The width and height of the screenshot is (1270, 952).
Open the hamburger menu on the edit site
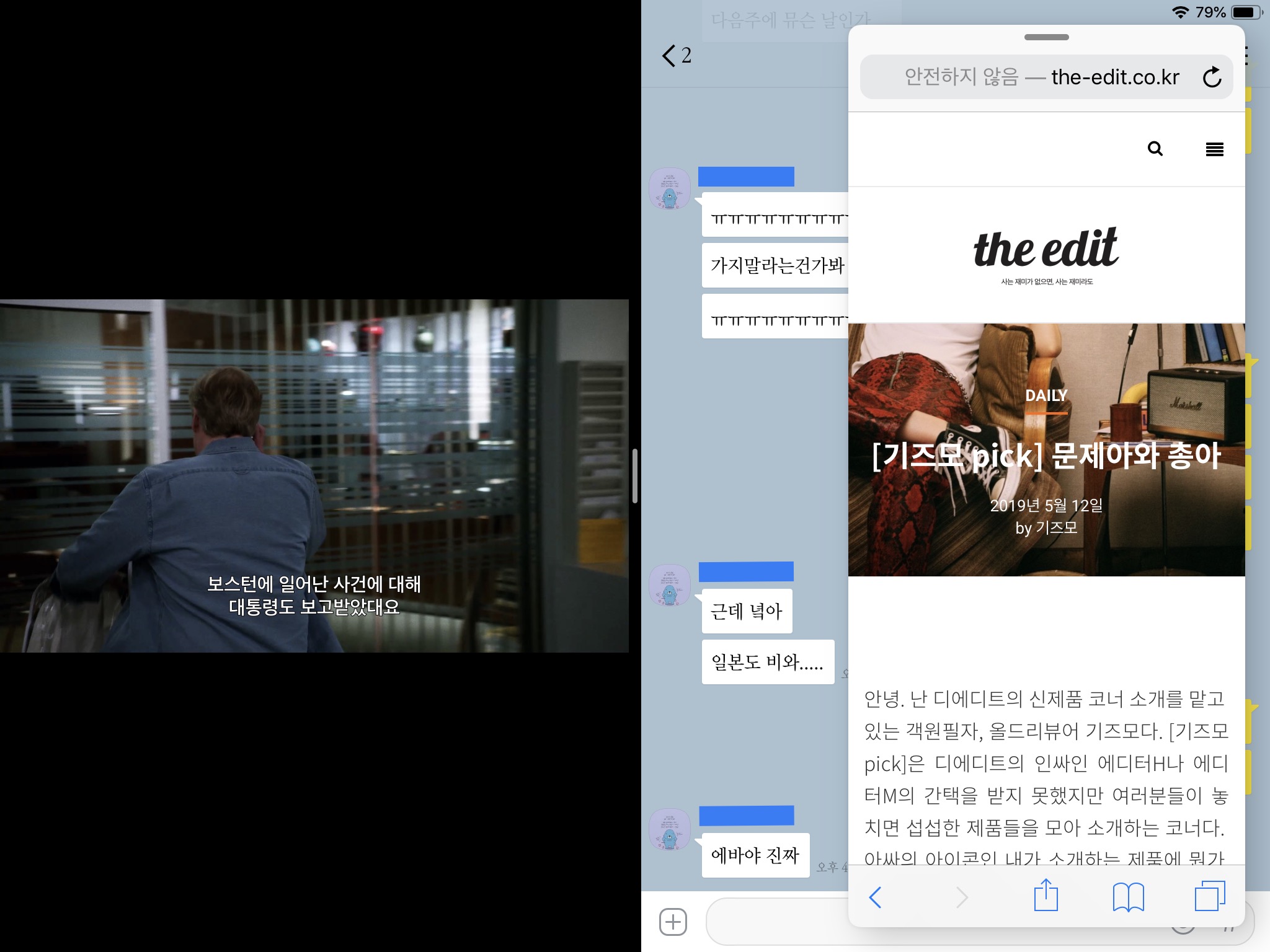click(x=1214, y=149)
